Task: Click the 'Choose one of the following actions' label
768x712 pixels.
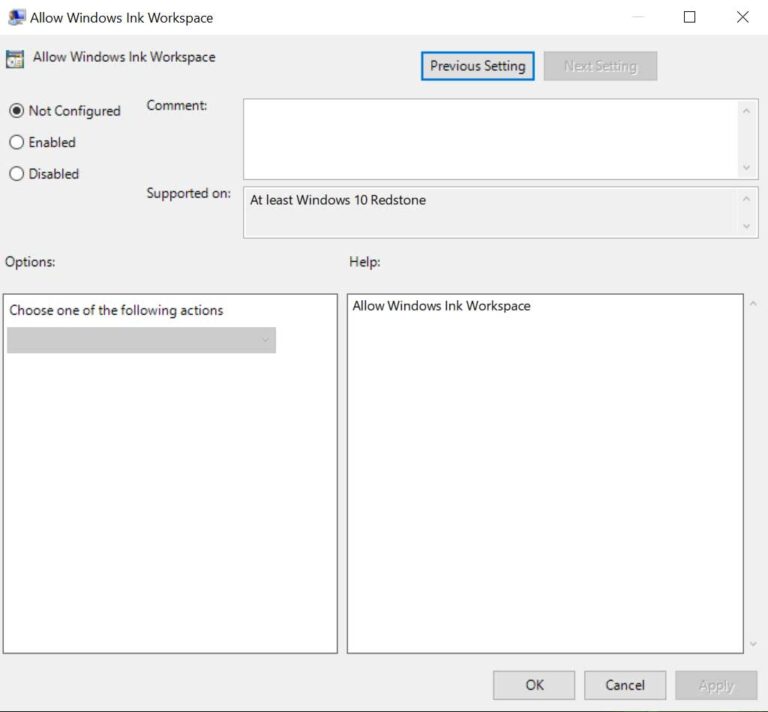Action: 116,310
